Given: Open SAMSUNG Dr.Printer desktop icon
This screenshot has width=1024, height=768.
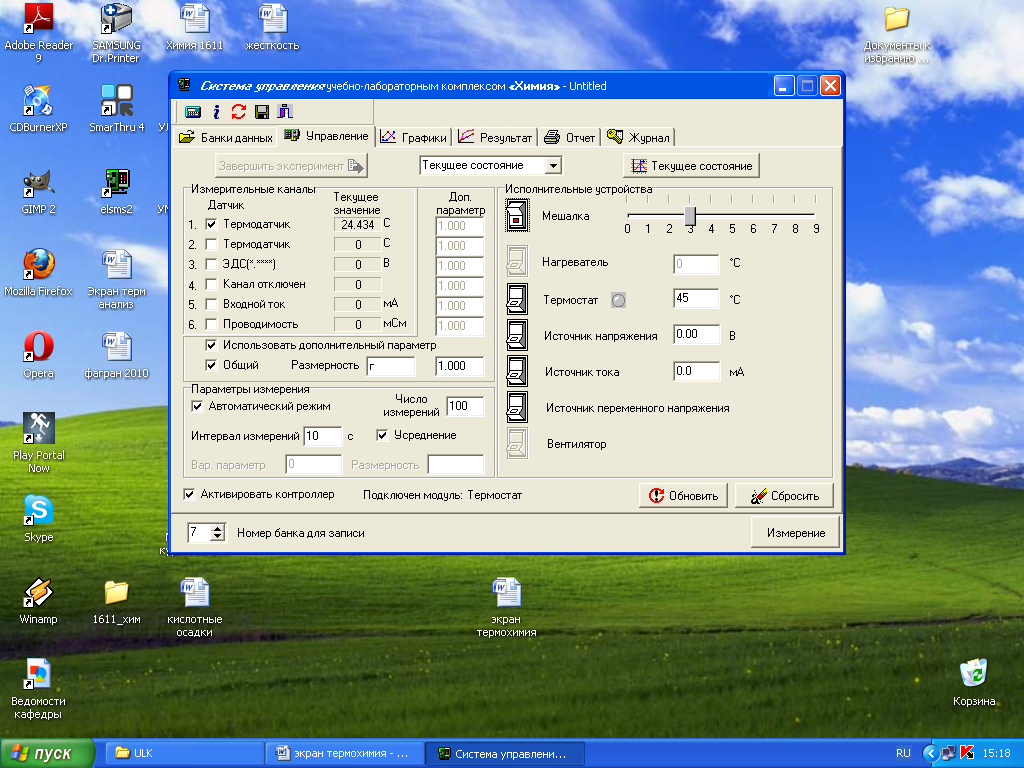Looking at the screenshot, I should coord(116,33).
